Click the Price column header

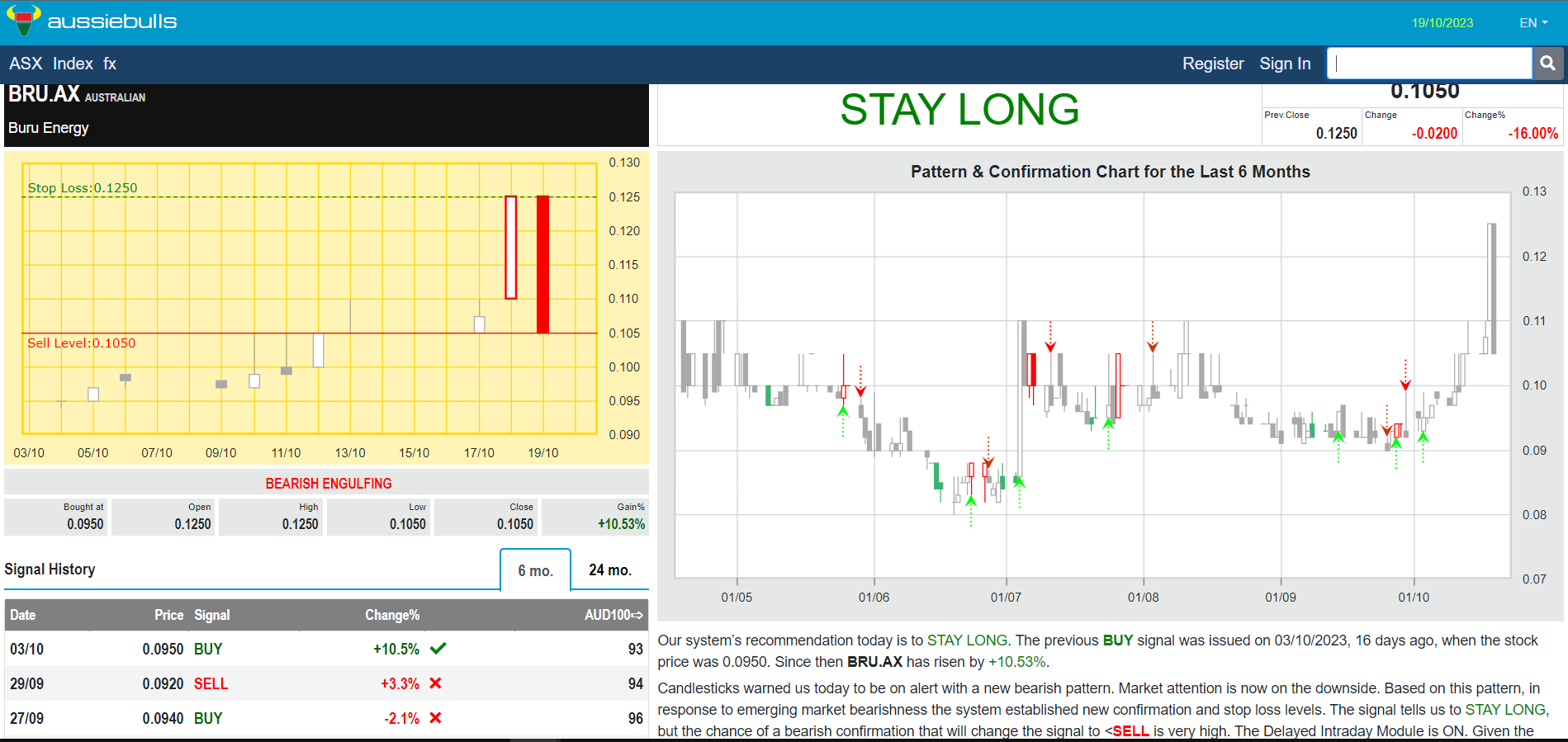click(169, 615)
